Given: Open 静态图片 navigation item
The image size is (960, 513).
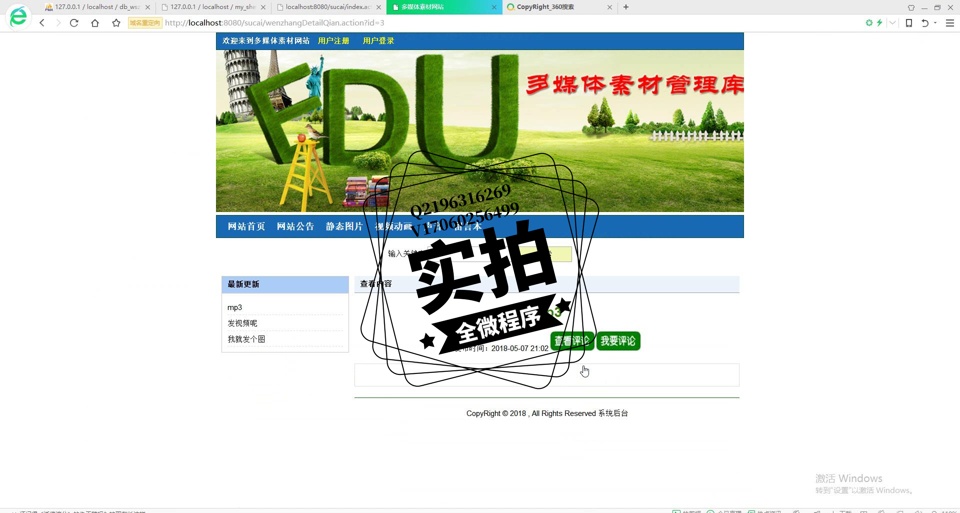Looking at the screenshot, I should click(x=344, y=227).
